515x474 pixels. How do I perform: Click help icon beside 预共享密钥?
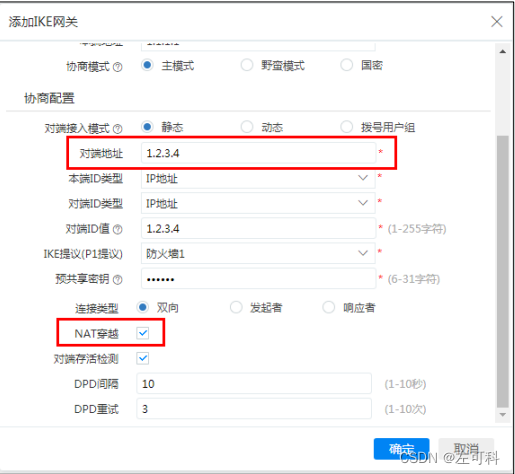117,280
